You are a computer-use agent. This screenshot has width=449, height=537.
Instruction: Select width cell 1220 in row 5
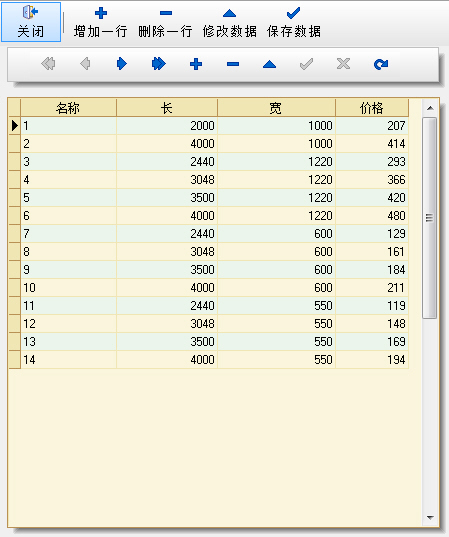[x=276, y=198]
